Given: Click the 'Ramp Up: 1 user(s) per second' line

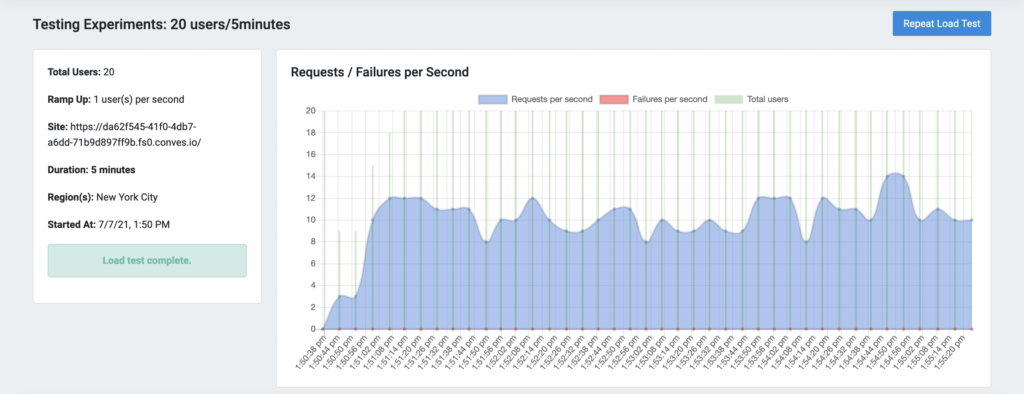Looking at the screenshot, I should pyautogui.click(x=116, y=99).
